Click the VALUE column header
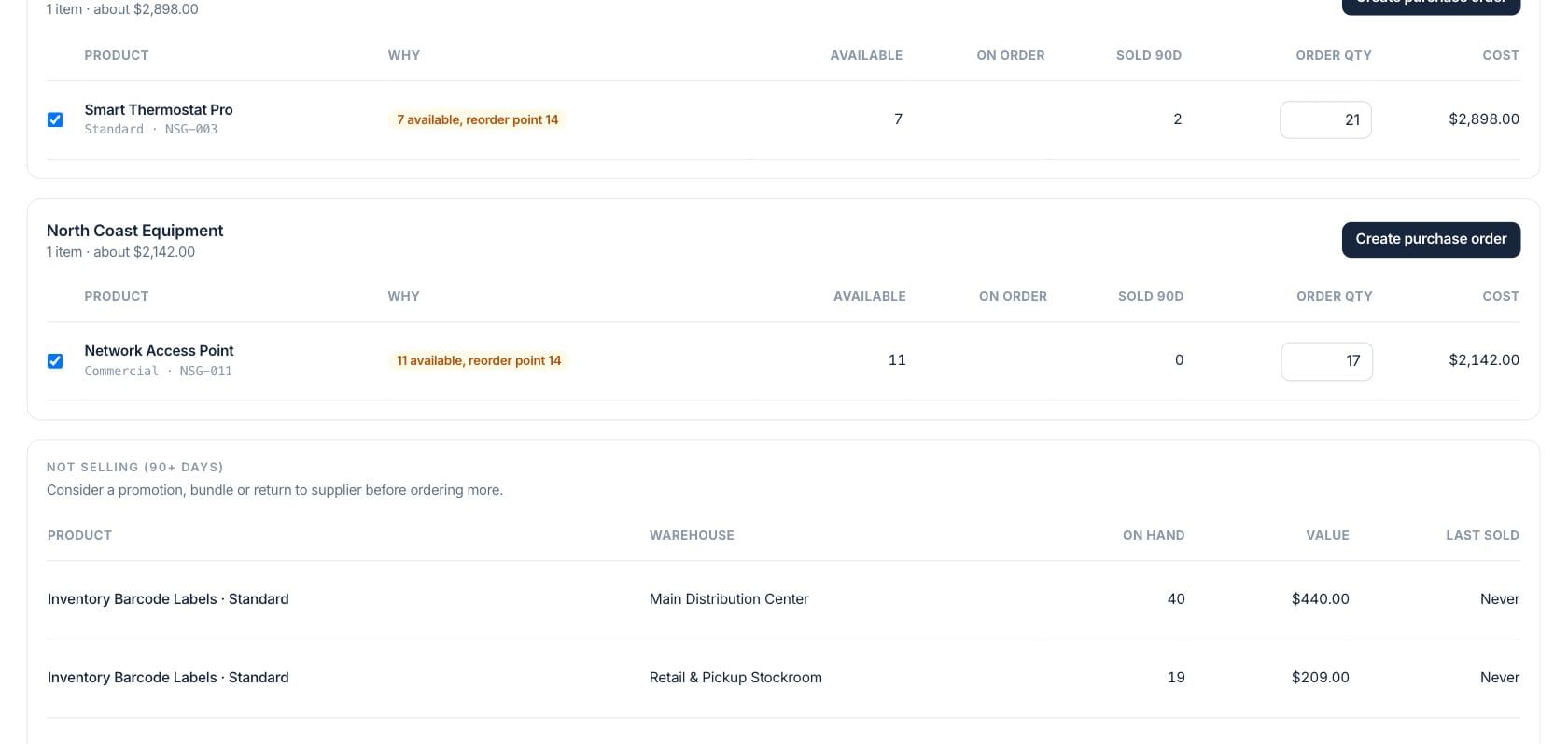 pyautogui.click(x=1327, y=535)
